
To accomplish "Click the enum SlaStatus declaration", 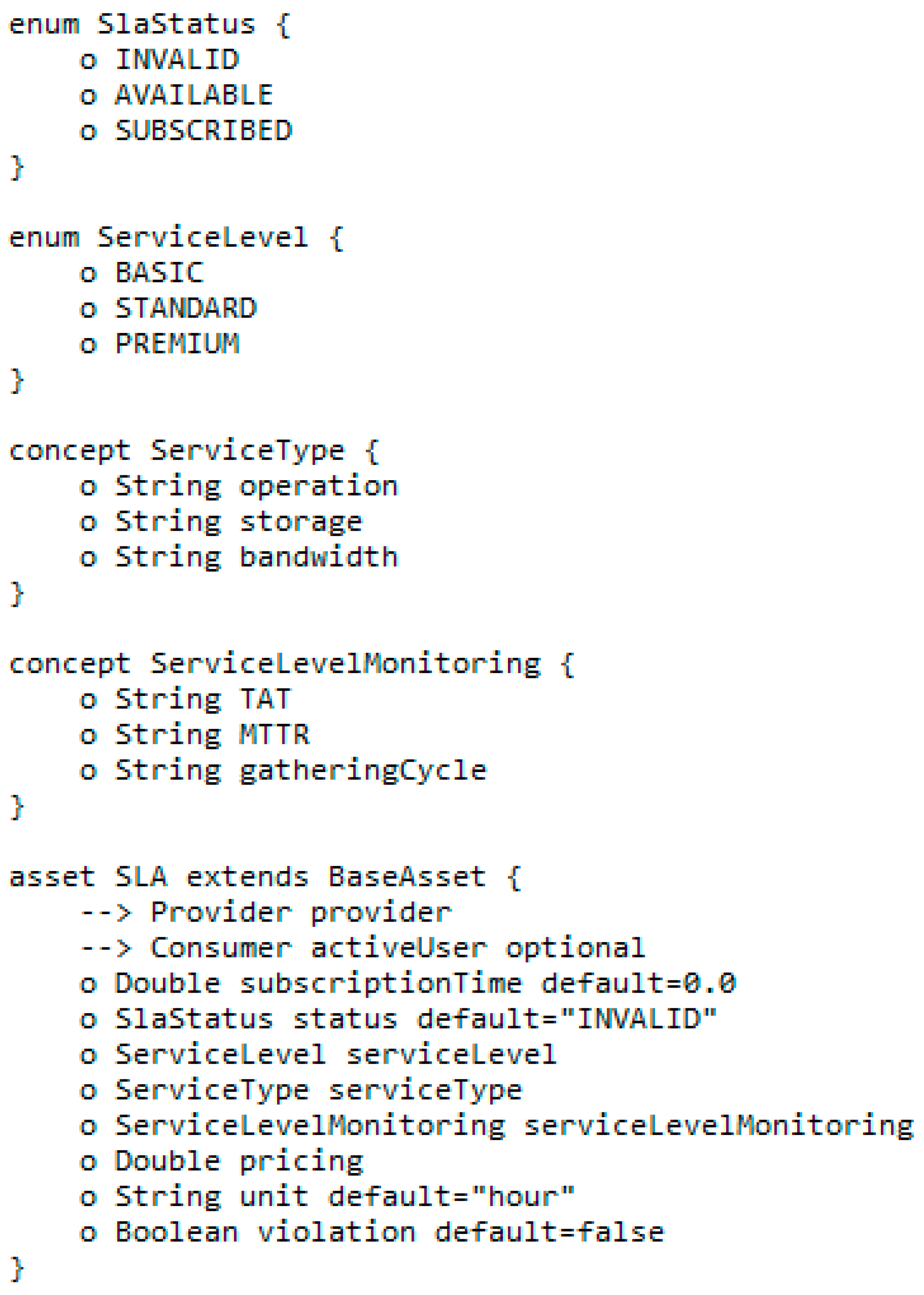I will (149, 24).
